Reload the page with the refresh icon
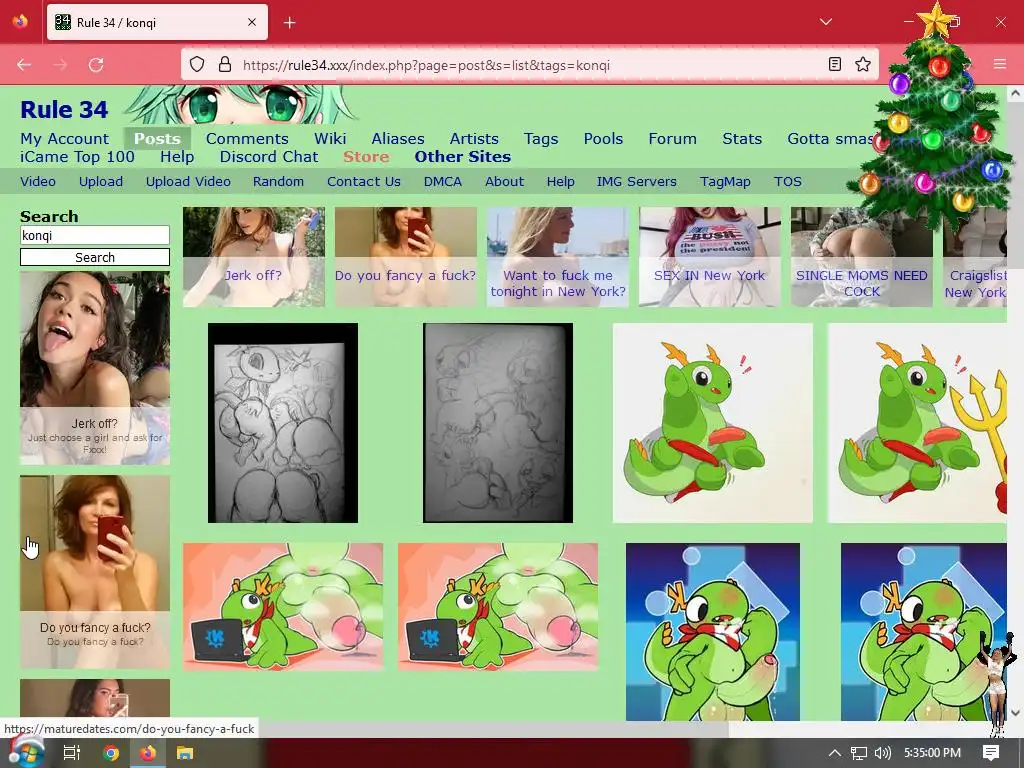The width and height of the screenshot is (1024, 768). click(96, 65)
